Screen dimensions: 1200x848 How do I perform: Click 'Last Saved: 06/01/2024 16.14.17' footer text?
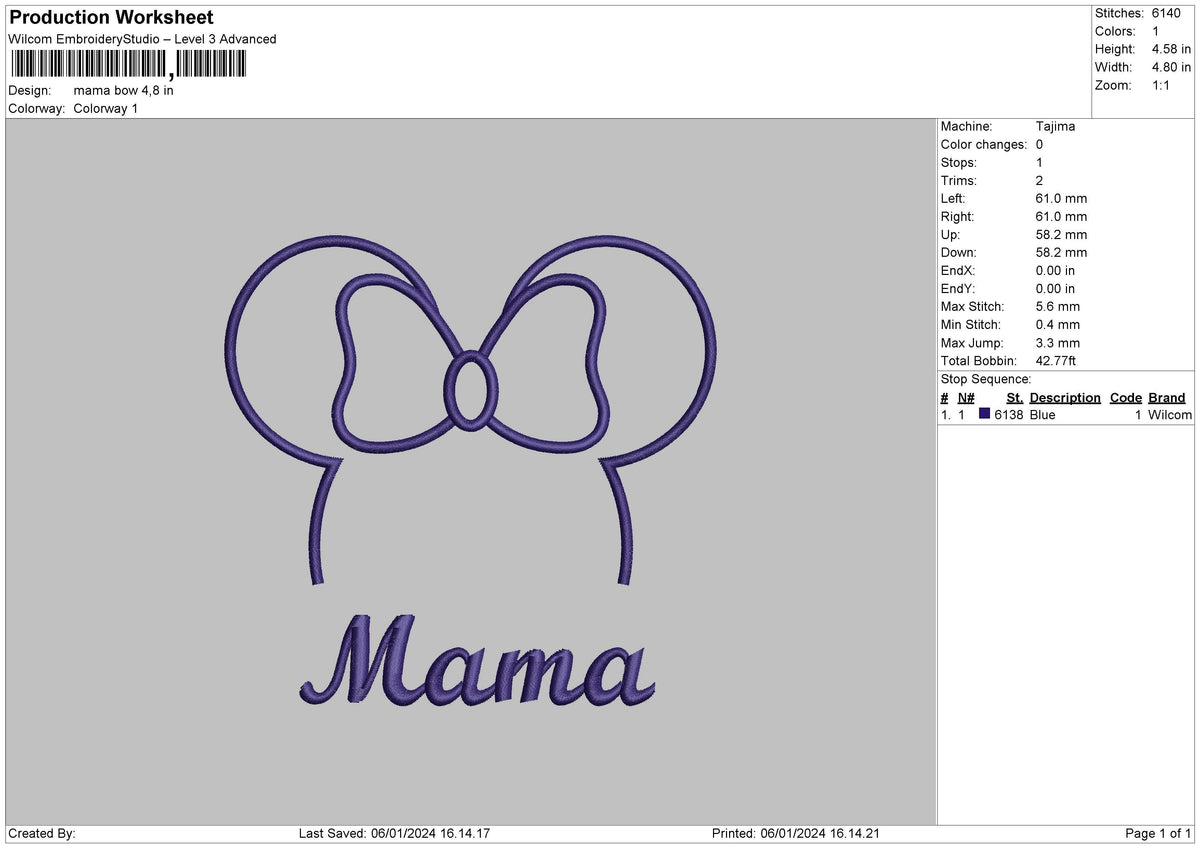pyautogui.click(x=394, y=834)
